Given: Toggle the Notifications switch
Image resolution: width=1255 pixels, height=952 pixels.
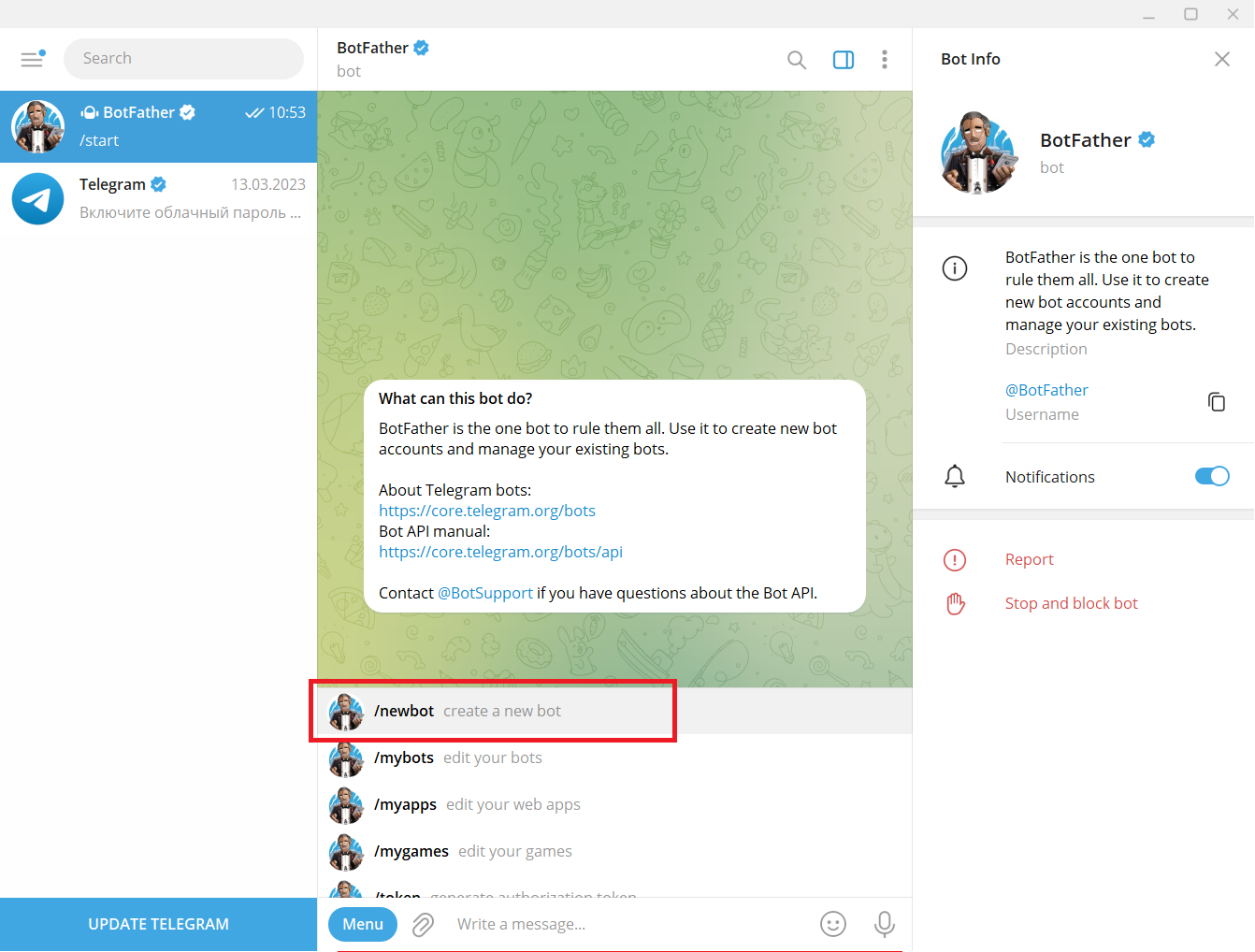Looking at the screenshot, I should point(1212,476).
